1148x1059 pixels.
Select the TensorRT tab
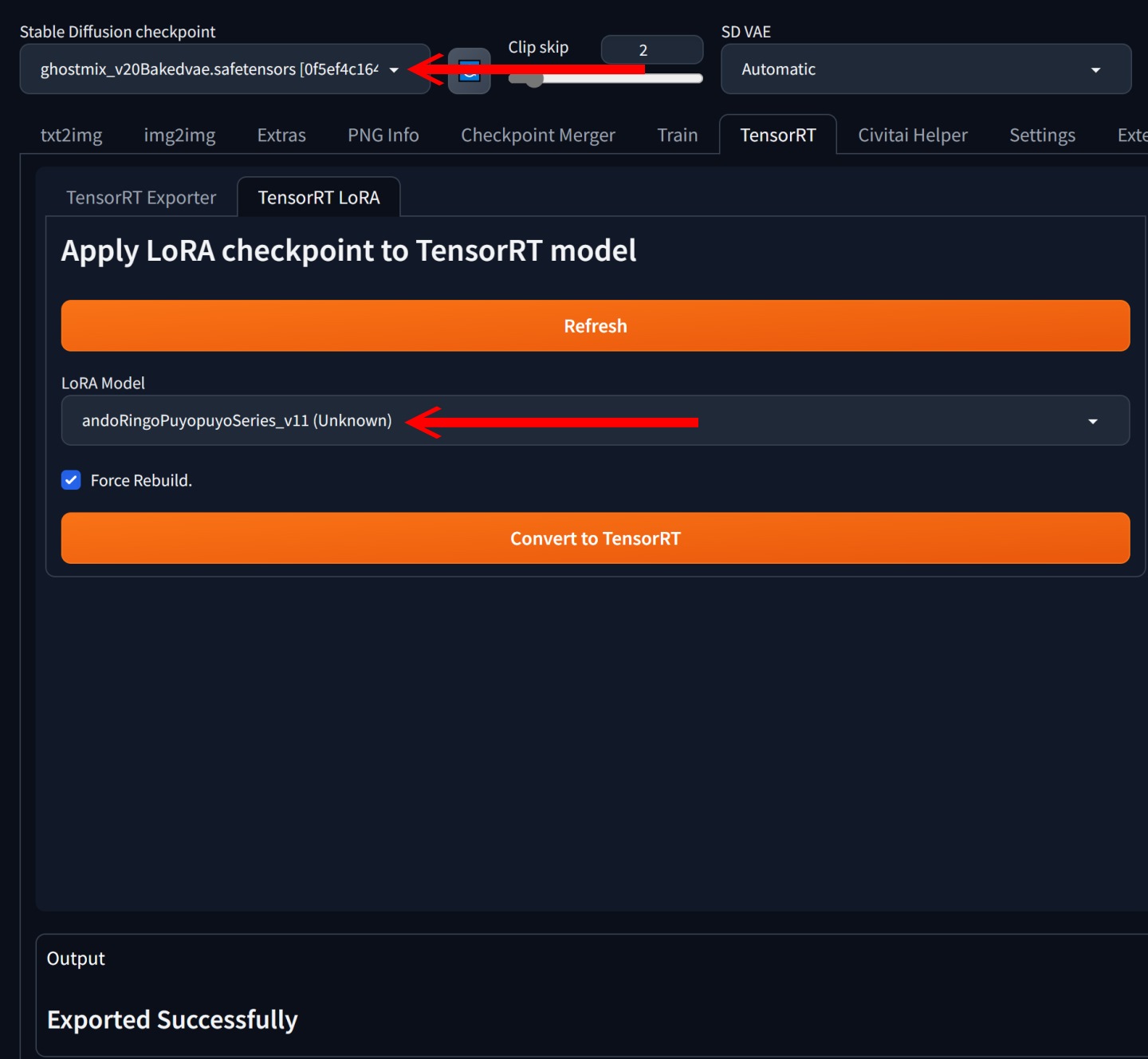click(x=777, y=135)
